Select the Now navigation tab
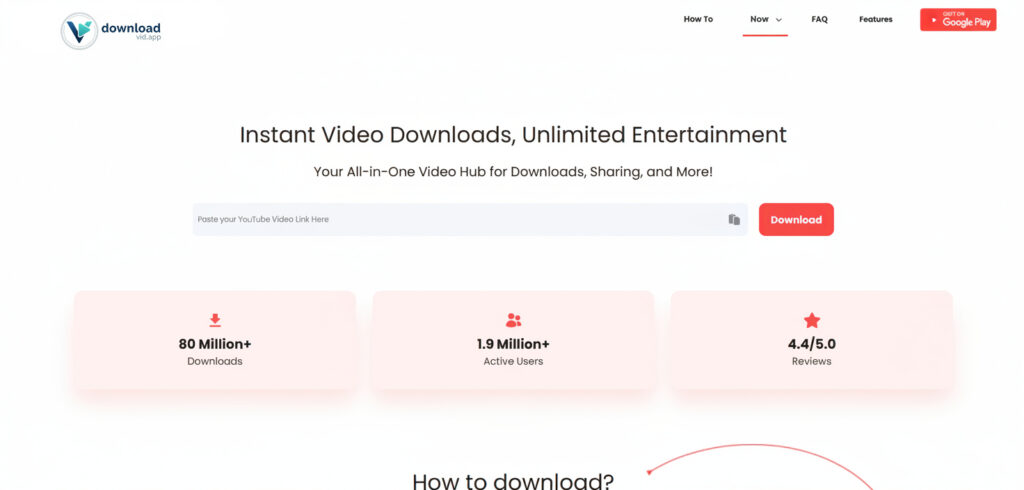The width and height of the screenshot is (1024, 490). point(759,19)
